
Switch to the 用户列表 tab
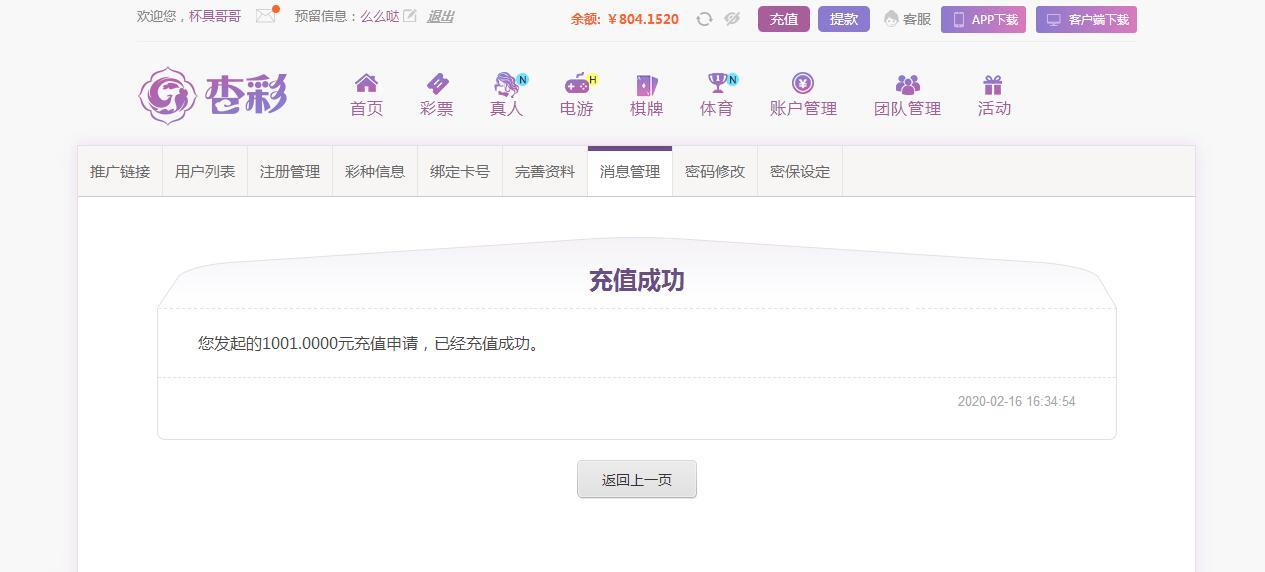205,171
